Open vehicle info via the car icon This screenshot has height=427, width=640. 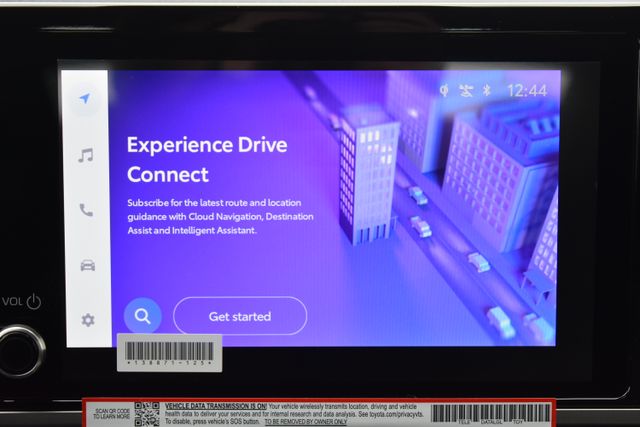click(x=87, y=265)
